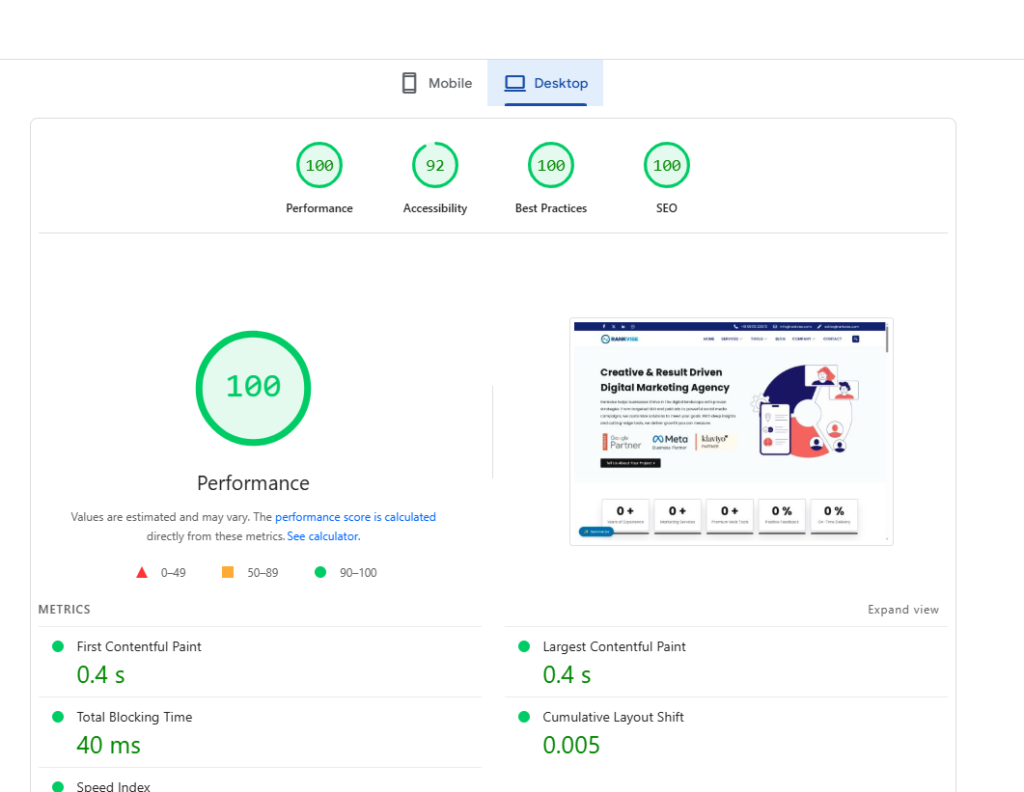This screenshot has height=792, width=1024.
Task: Click Expand view above the metrics list
Action: coord(903,609)
